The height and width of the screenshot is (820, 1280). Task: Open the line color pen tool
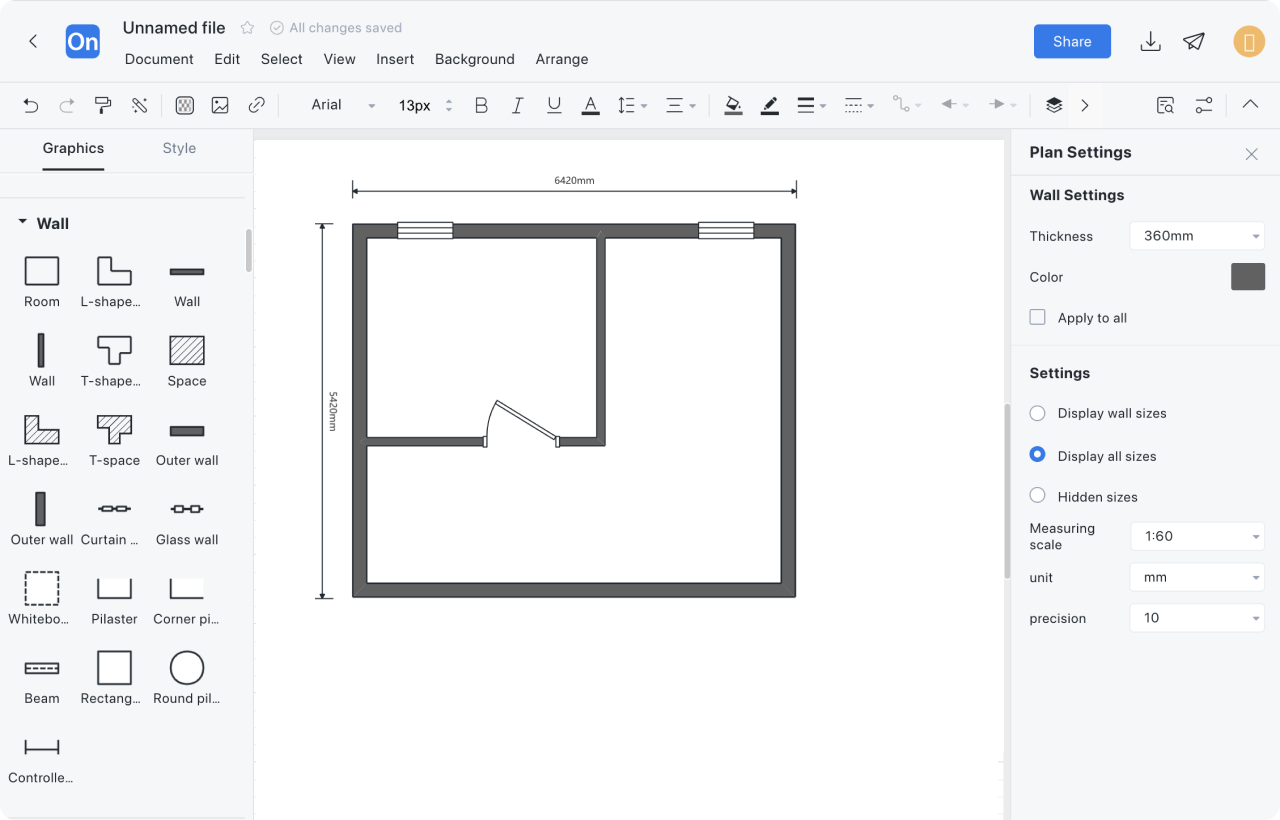769,105
